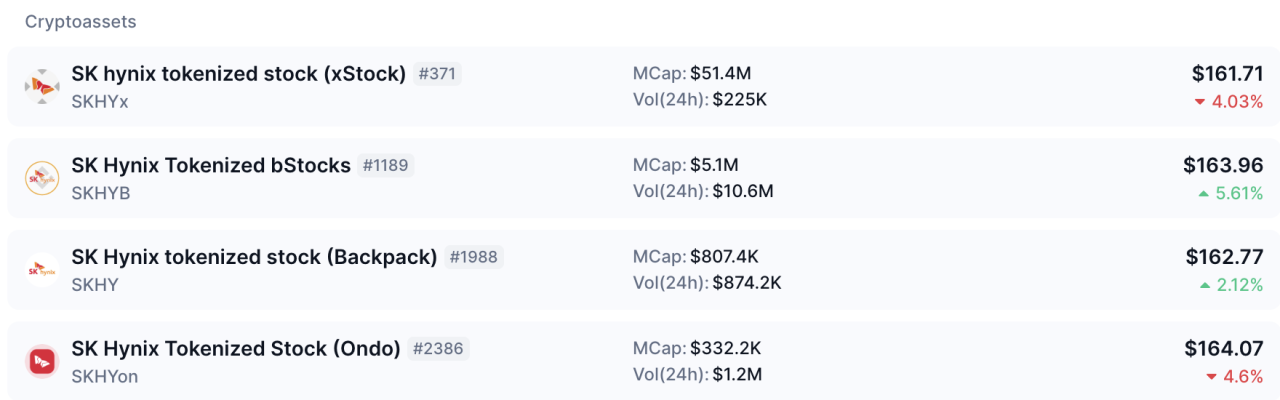This screenshot has height=400, width=1280.
Task: Click the red down arrow beside 4.6%
Action: click(x=1211, y=377)
